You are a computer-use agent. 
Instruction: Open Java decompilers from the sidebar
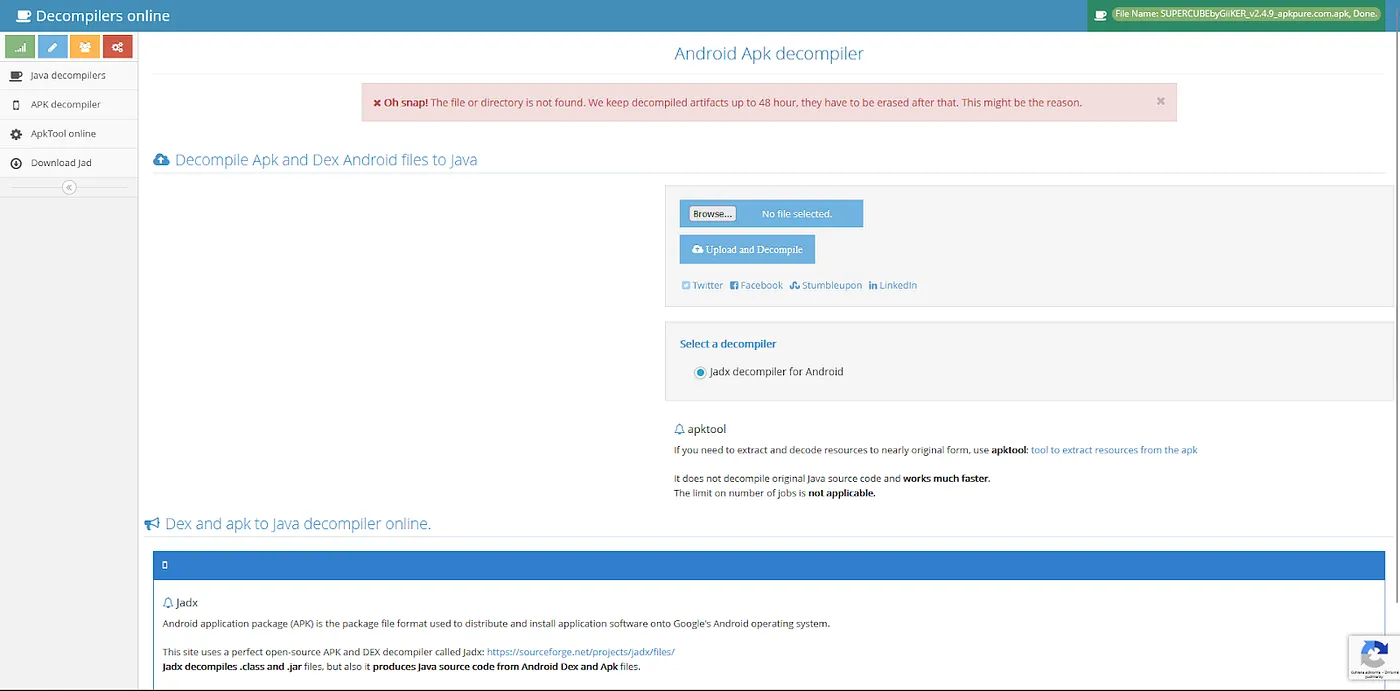(67, 76)
